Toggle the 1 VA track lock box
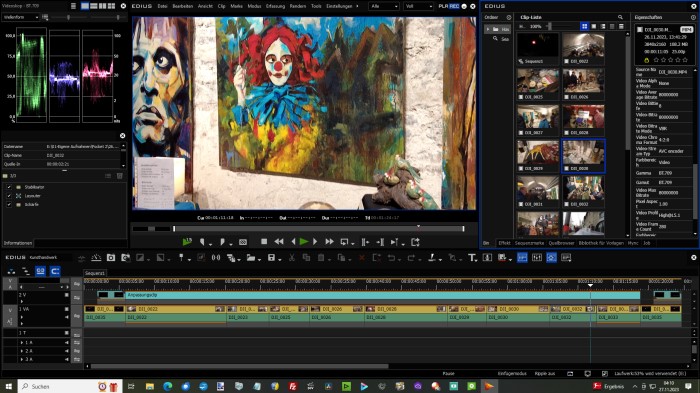This screenshot has width=700, height=393. click(x=67, y=309)
